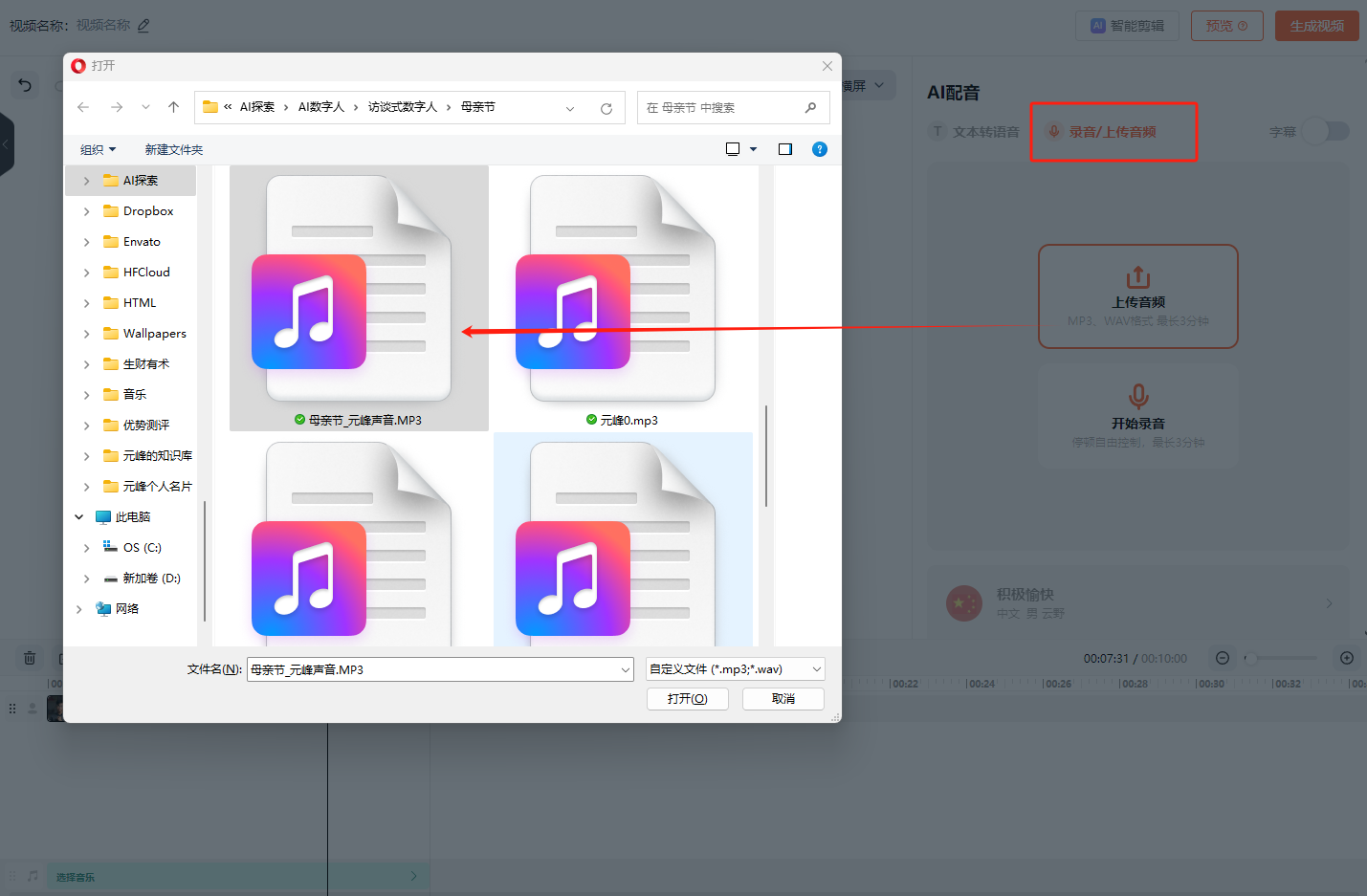Open the help question-mark icon in the dialog

820,149
